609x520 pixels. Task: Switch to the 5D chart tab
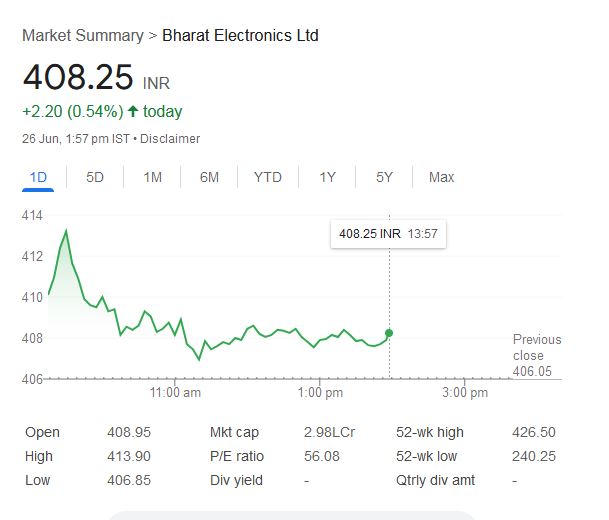[95, 177]
